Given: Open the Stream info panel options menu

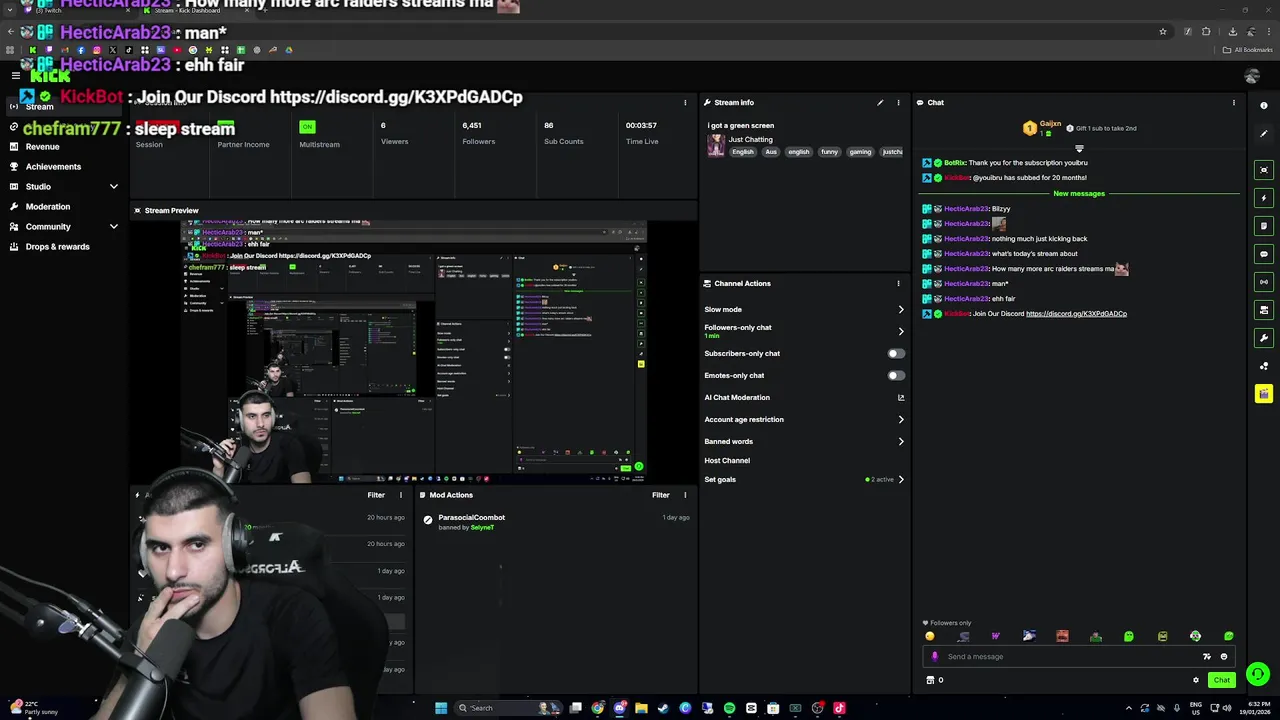Looking at the screenshot, I should coord(898,102).
